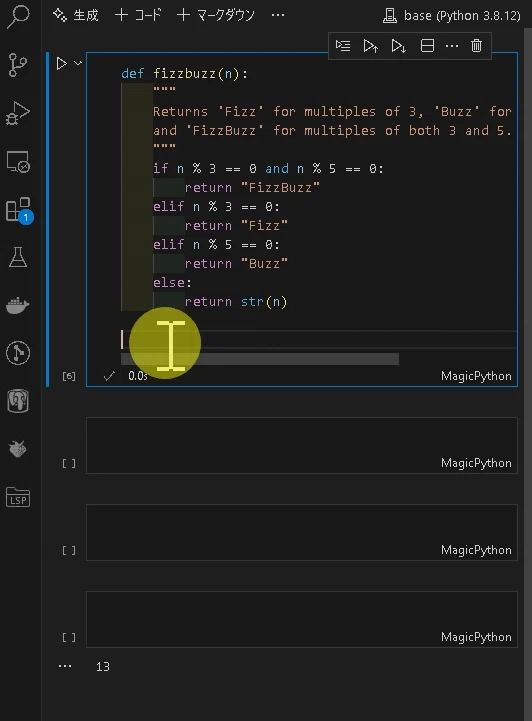
Task: Click the execution count [6] label
Action: (69, 376)
